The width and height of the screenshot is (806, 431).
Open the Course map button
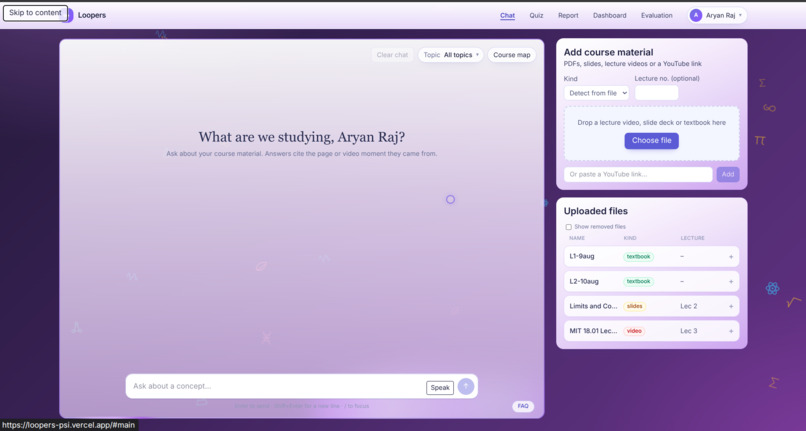pos(511,55)
